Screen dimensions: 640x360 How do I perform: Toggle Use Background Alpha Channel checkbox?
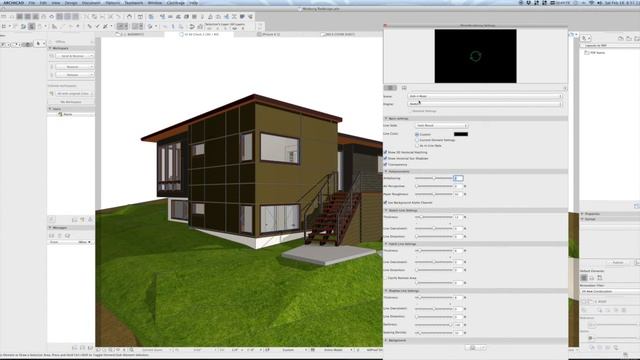(x=385, y=202)
